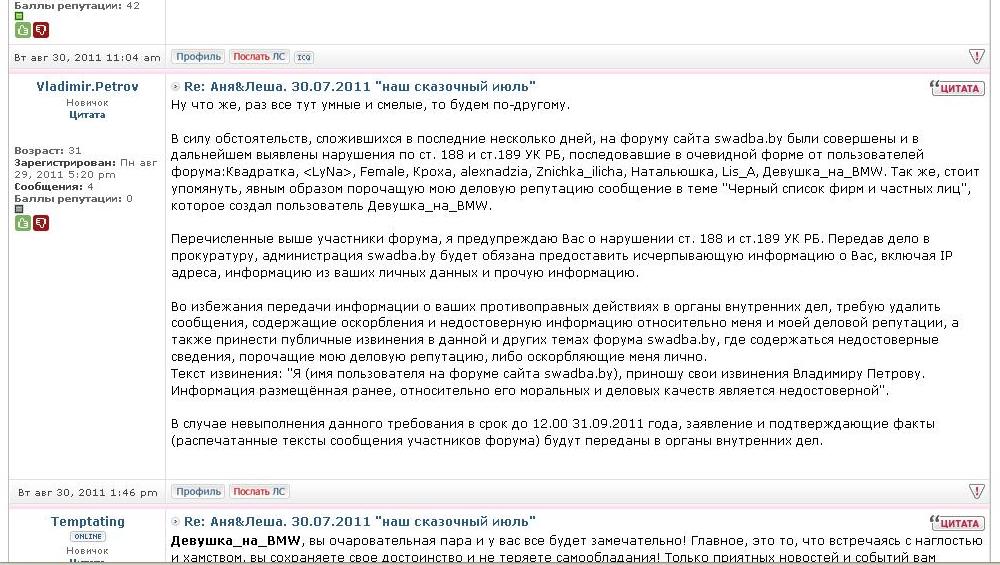Quote Temptating's post with ЦИТАТА button
Viewport: 1000px width, 565px height.
click(x=956, y=523)
